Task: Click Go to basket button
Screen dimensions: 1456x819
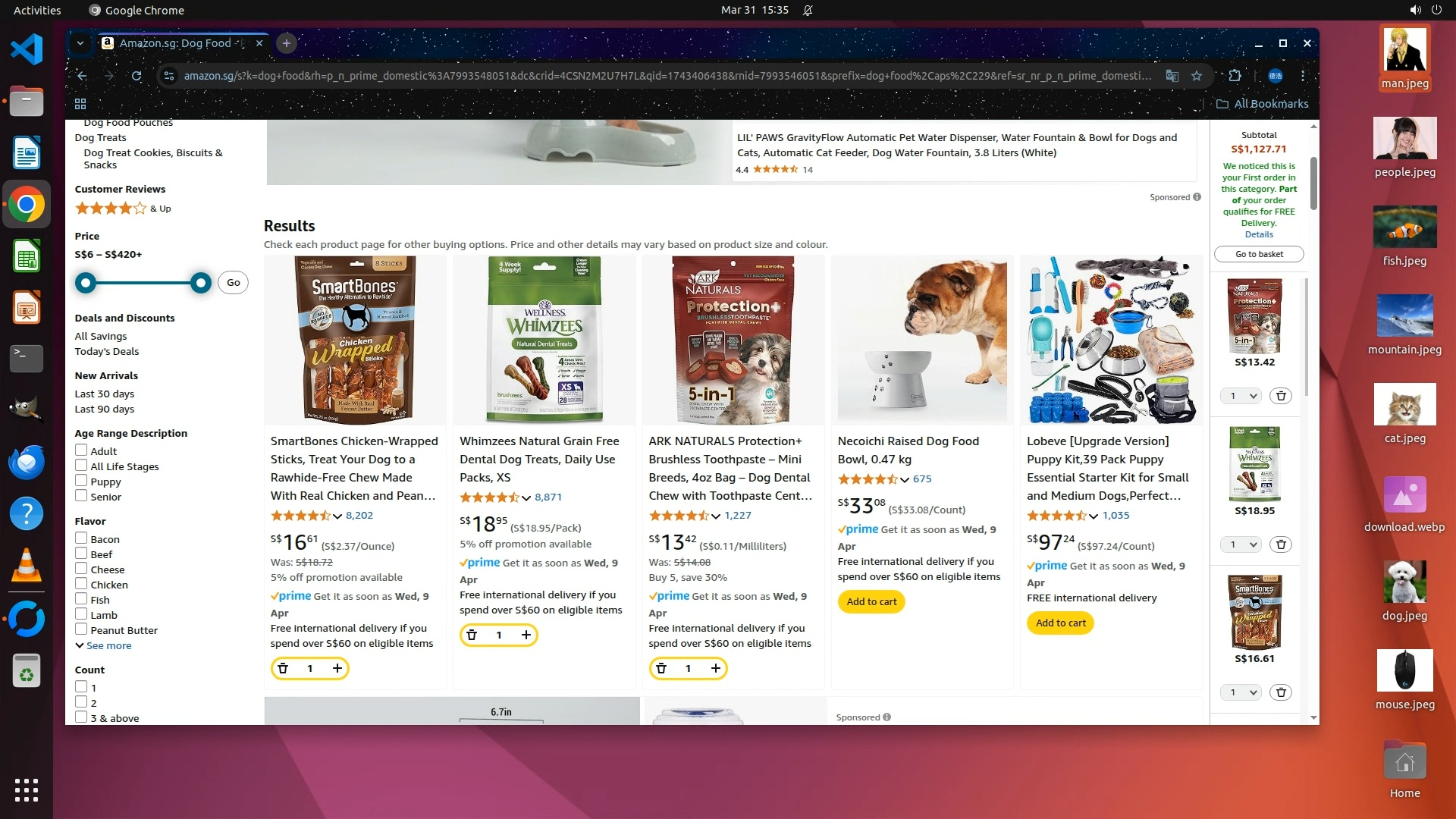Action: [x=1259, y=254]
